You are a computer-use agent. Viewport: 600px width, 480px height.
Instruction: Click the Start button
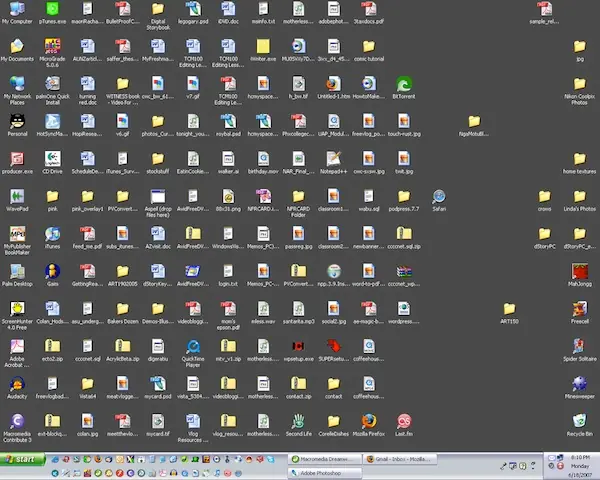(x=20, y=458)
